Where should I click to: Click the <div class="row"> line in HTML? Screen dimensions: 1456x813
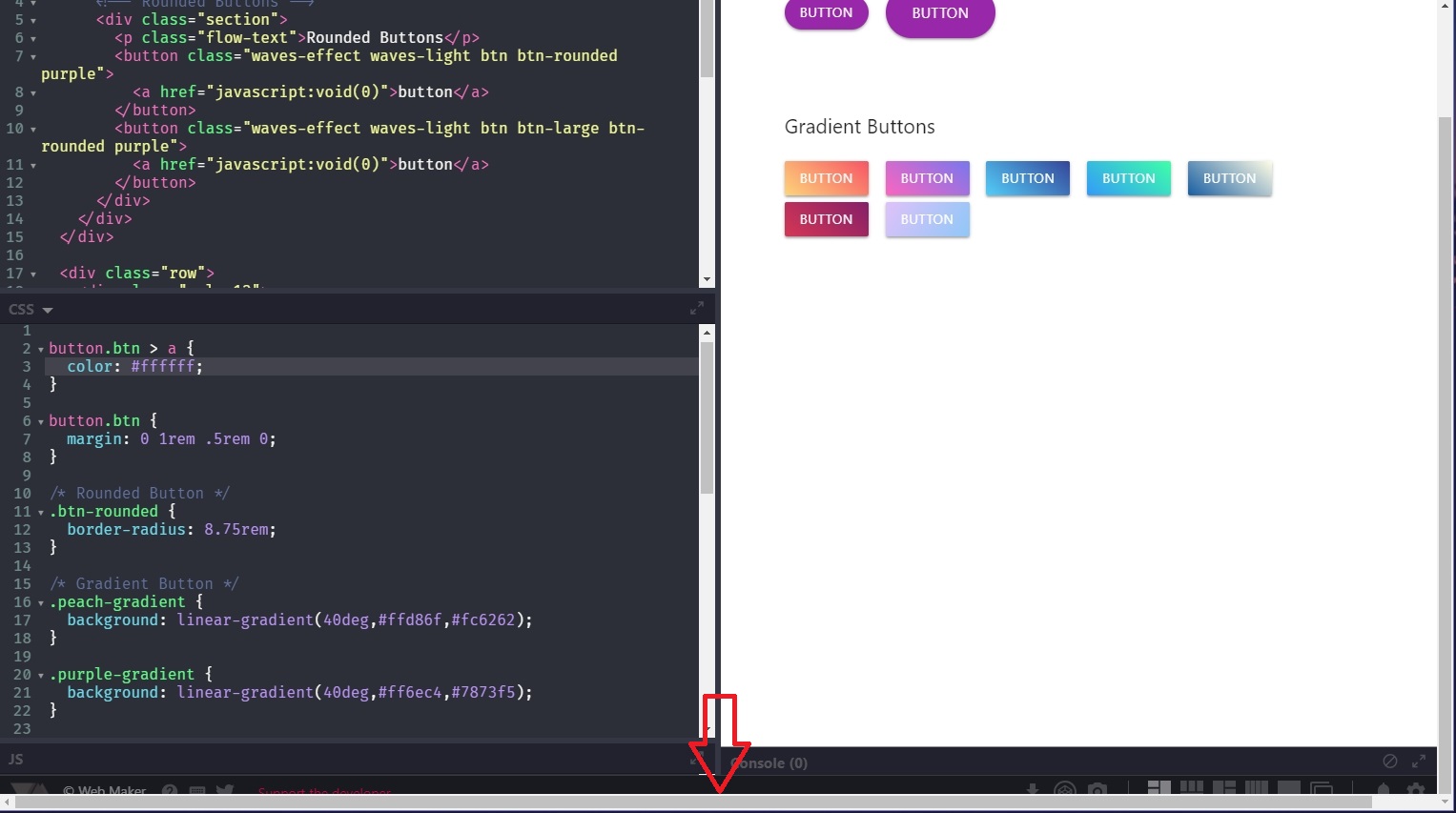tap(136, 274)
